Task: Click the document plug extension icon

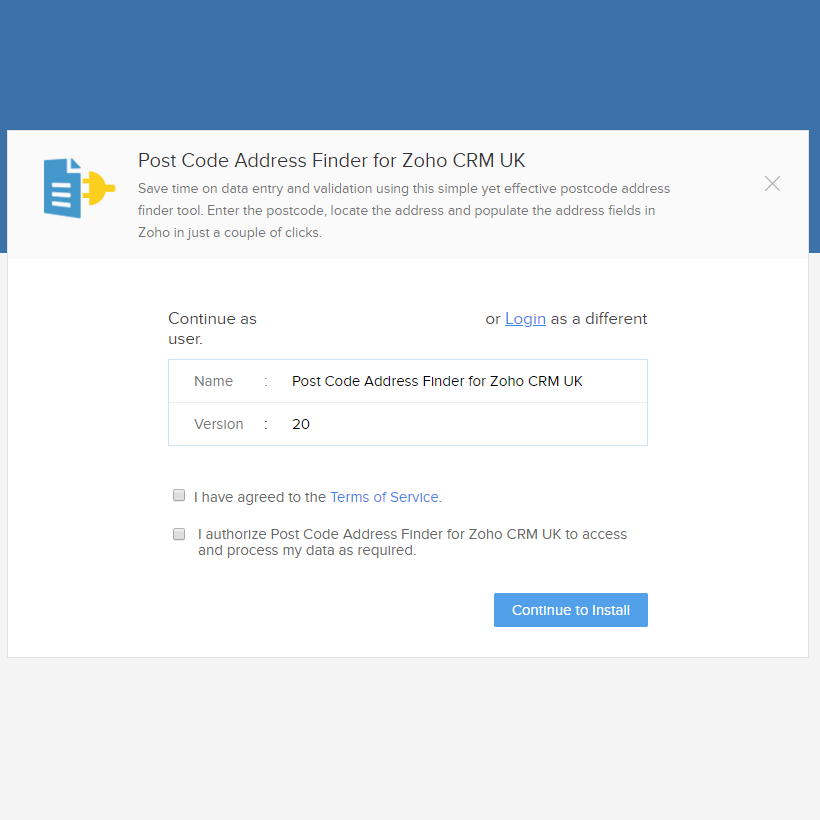Action: [x=79, y=188]
